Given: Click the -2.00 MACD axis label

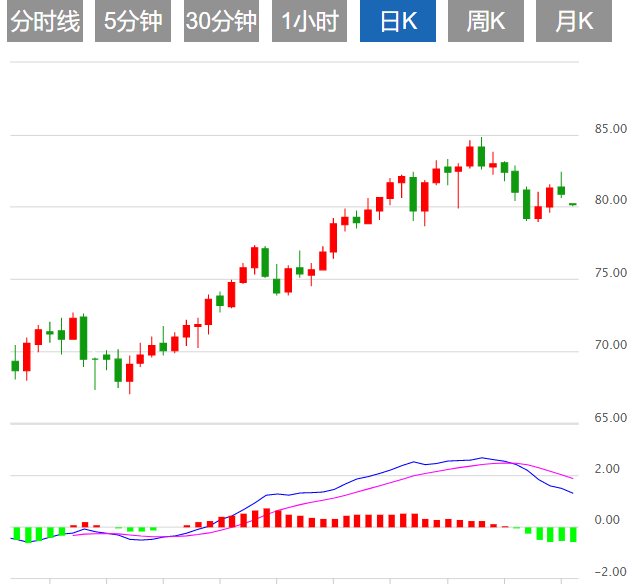Looking at the screenshot, I should pyautogui.click(x=604, y=572).
